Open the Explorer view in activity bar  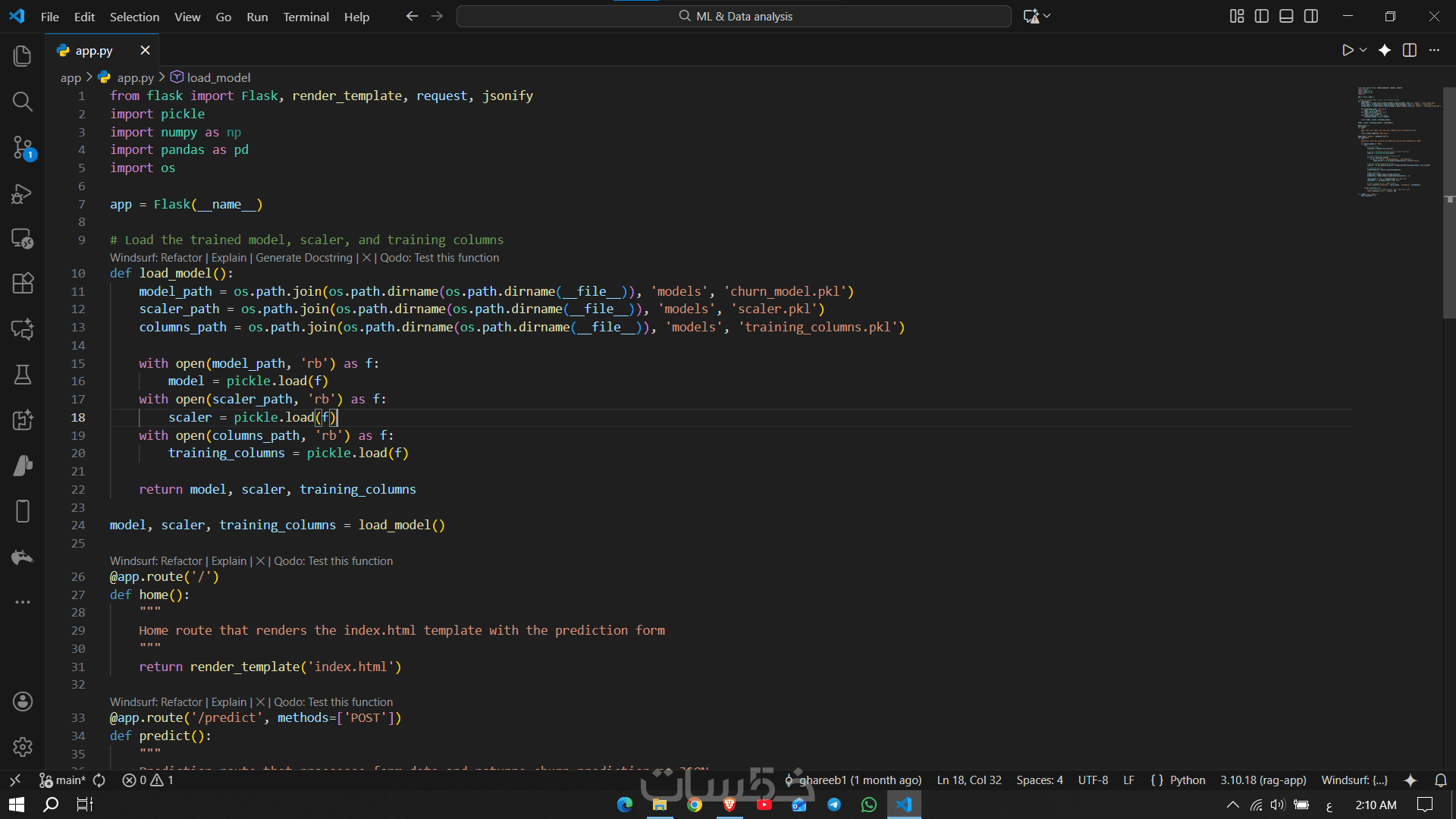point(23,56)
